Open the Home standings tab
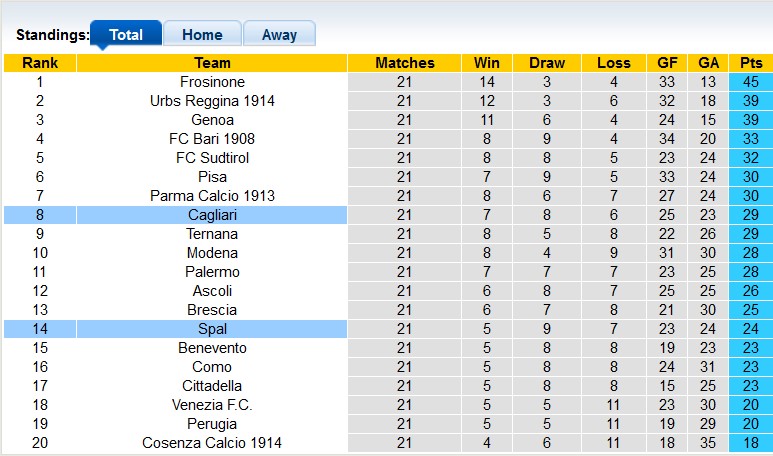The width and height of the screenshot is (773, 456). pyautogui.click(x=202, y=34)
